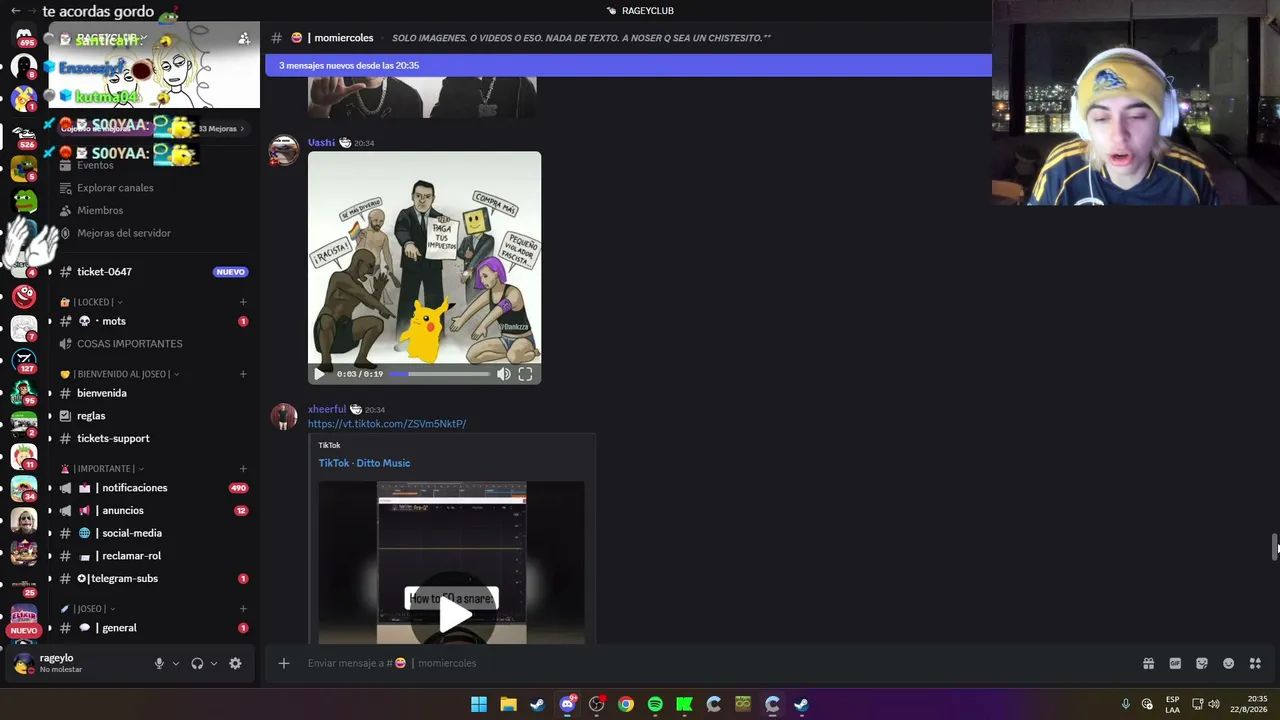Enter fullscreen on Uashi's video

(525, 374)
